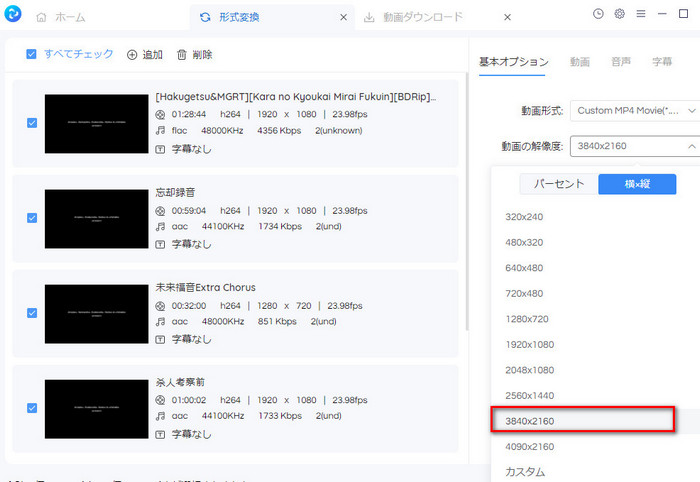Click video reel icon beside 00:32:00
This screenshot has height=482, width=700.
[x=160, y=306]
